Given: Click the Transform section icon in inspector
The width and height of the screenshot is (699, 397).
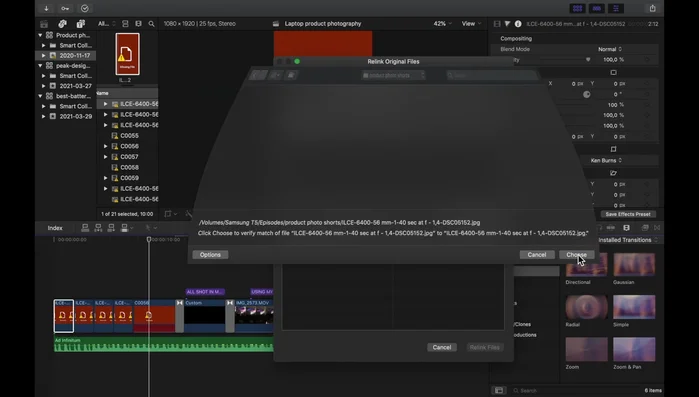Looking at the screenshot, I should (613, 72).
